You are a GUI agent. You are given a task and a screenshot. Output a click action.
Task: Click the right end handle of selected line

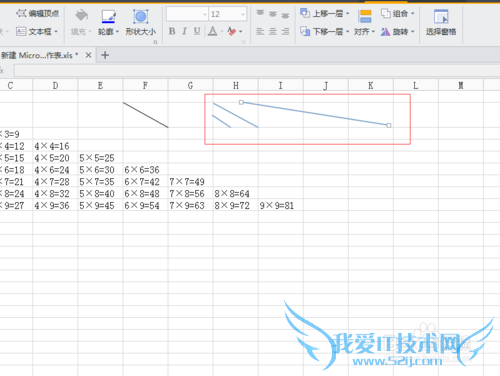(x=389, y=125)
